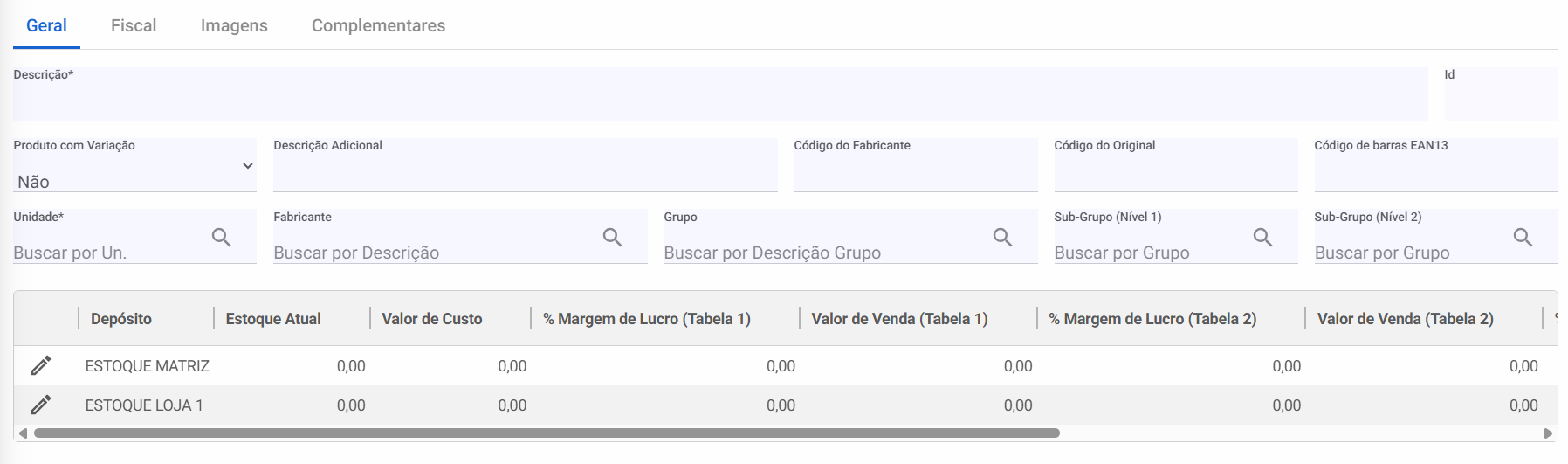Click Sub-Grupo (Nível 2) search icon
Viewport: 1568px width, 464px height.
[1523, 238]
